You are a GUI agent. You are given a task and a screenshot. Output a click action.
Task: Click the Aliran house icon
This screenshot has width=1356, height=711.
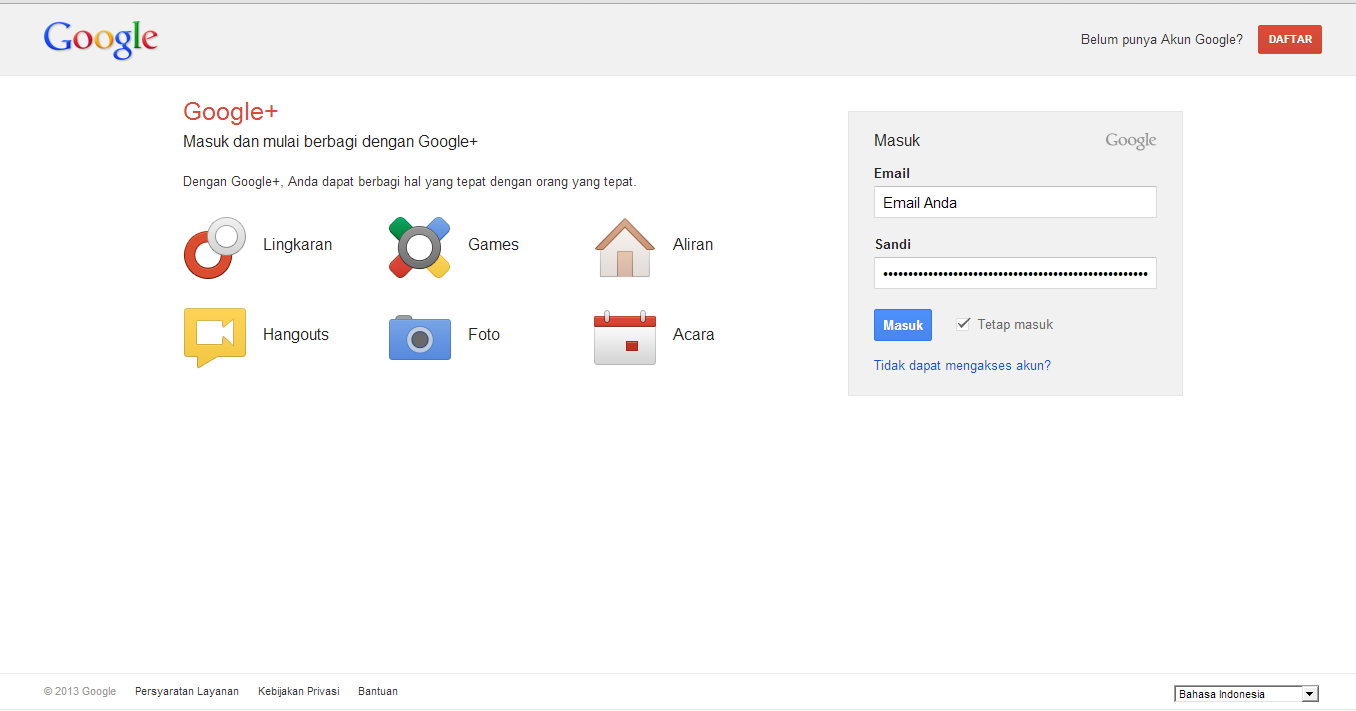pyautogui.click(x=625, y=247)
